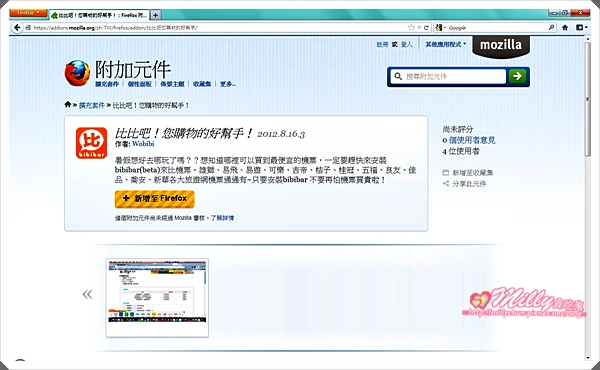This screenshot has width=600, height=370.
Task: Open the orange Firefox menu button
Action: 28,13
